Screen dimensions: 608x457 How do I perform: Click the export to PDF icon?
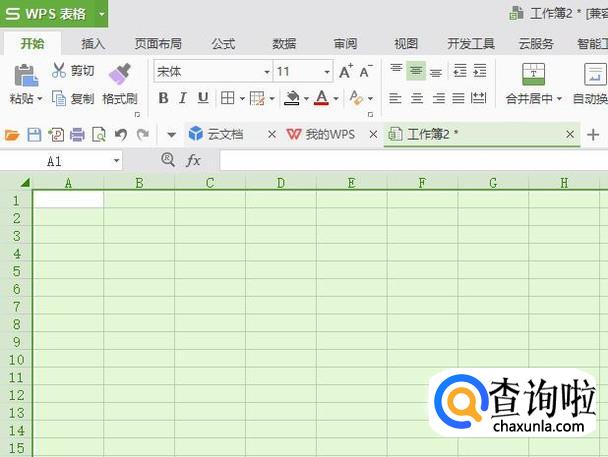56,135
